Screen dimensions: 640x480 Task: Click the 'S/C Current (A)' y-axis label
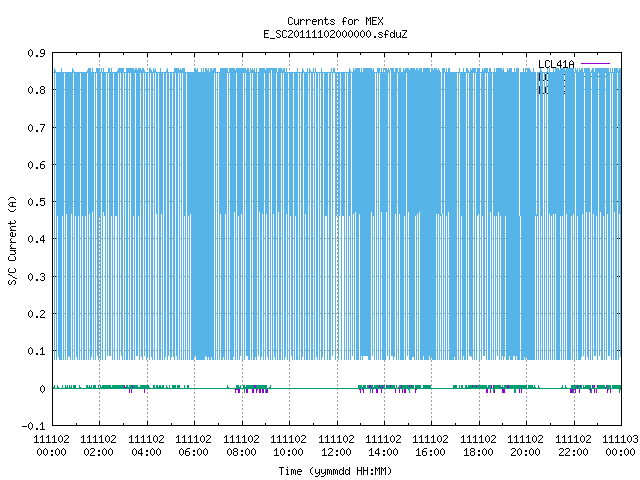click(x=13, y=240)
